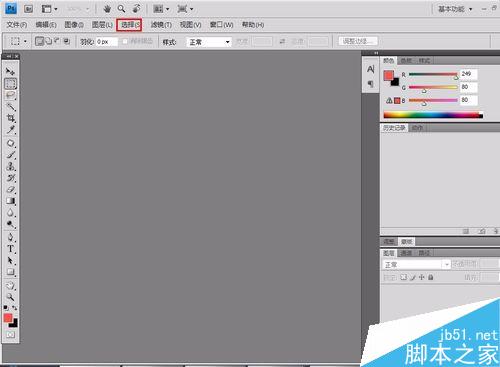The height and width of the screenshot is (367, 500).
Task: Click the Rotate View tool in application bar
Action: point(136,9)
